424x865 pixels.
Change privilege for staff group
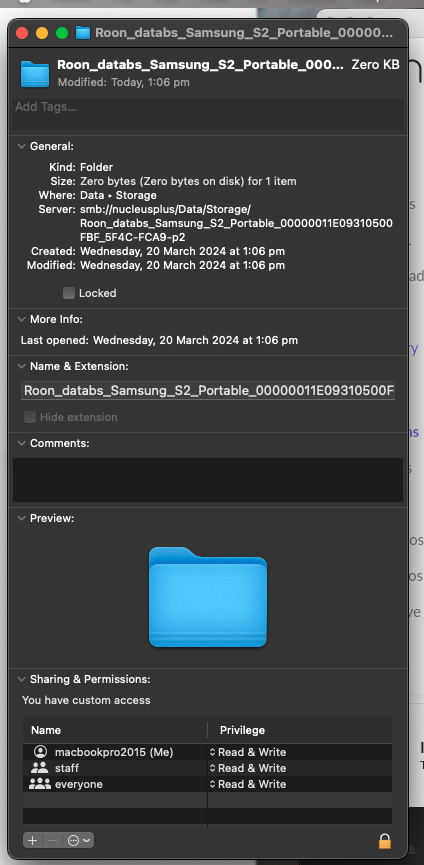point(248,768)
